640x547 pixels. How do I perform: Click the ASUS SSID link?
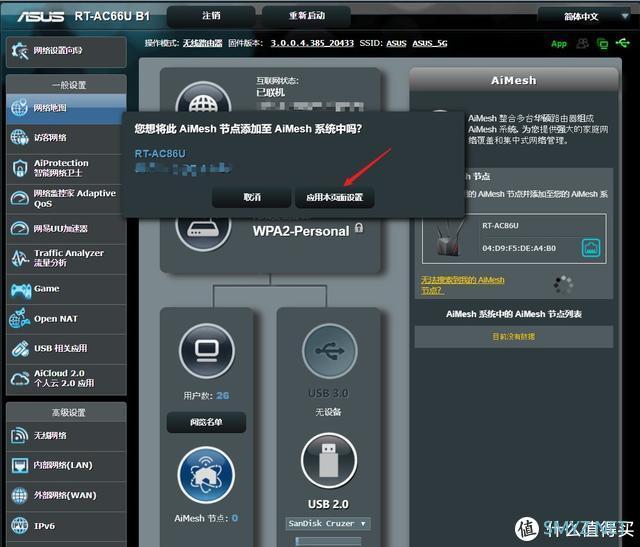click(x=396, y=43)
